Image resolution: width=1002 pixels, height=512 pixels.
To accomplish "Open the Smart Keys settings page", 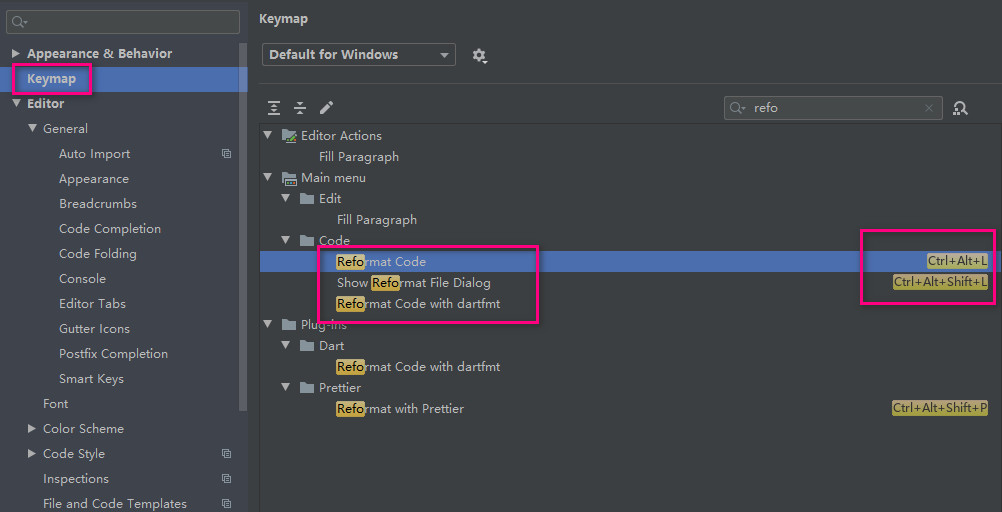I will tap(91, 378).
